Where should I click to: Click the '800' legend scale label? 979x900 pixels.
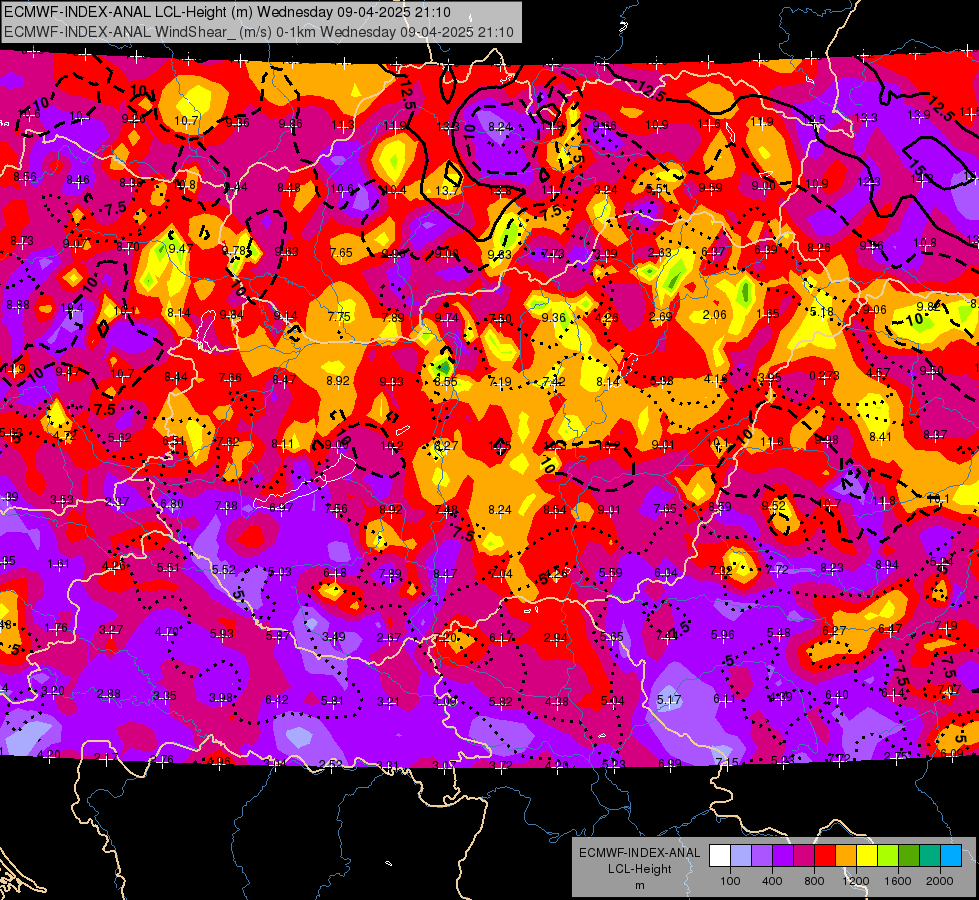[x=814, y=881]
